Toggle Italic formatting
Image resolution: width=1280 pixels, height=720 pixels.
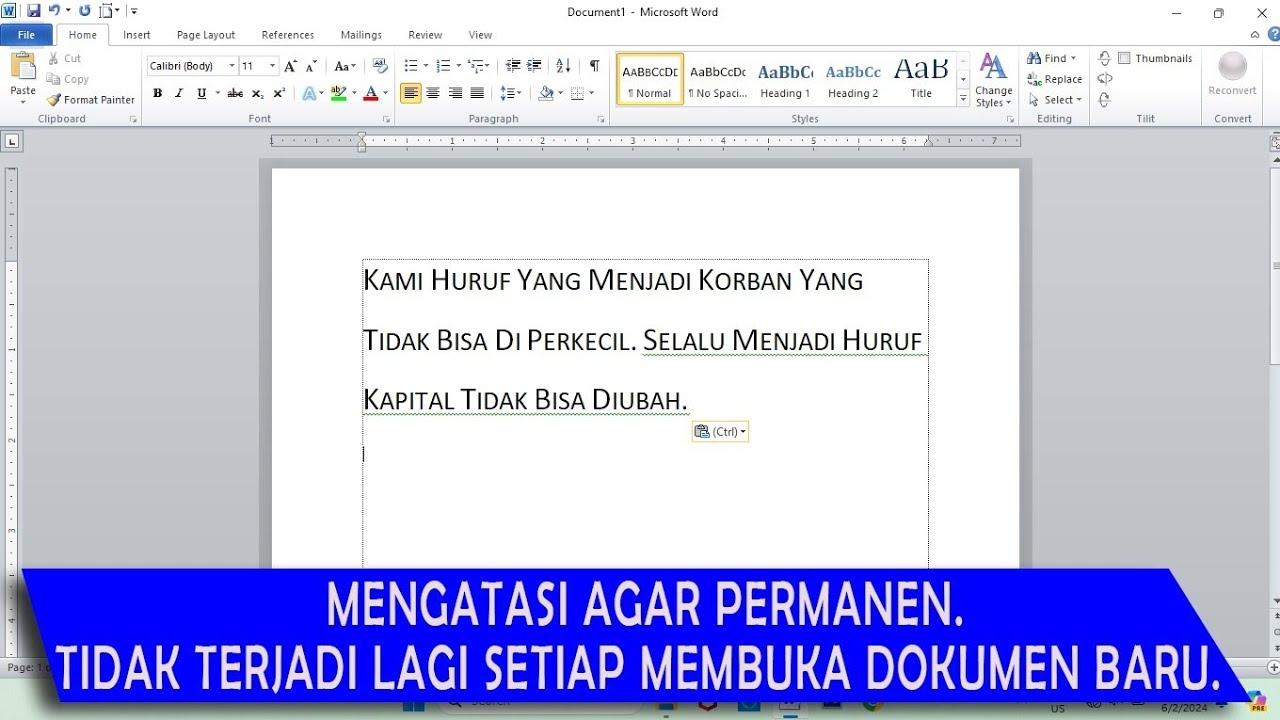pos(179,93)
